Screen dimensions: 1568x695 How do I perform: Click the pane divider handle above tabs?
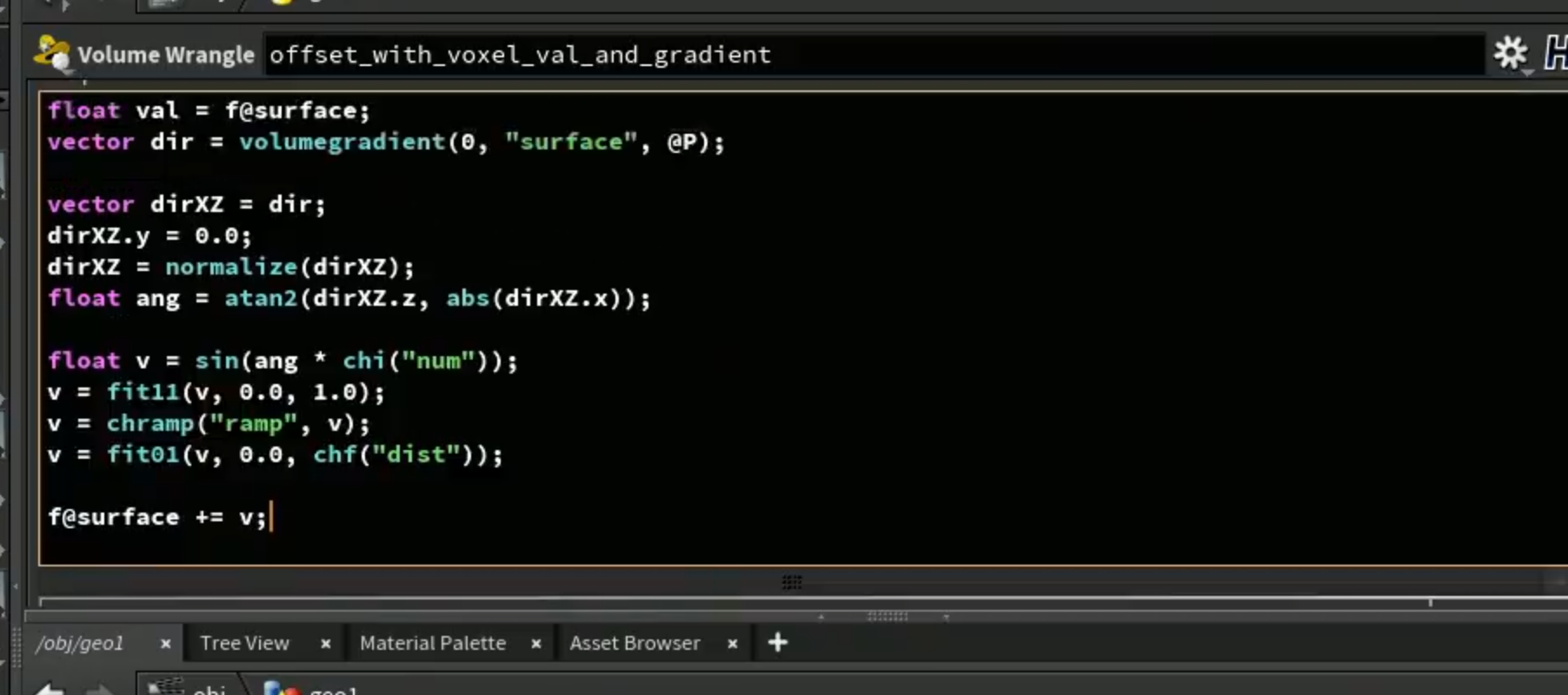point(887,616)
